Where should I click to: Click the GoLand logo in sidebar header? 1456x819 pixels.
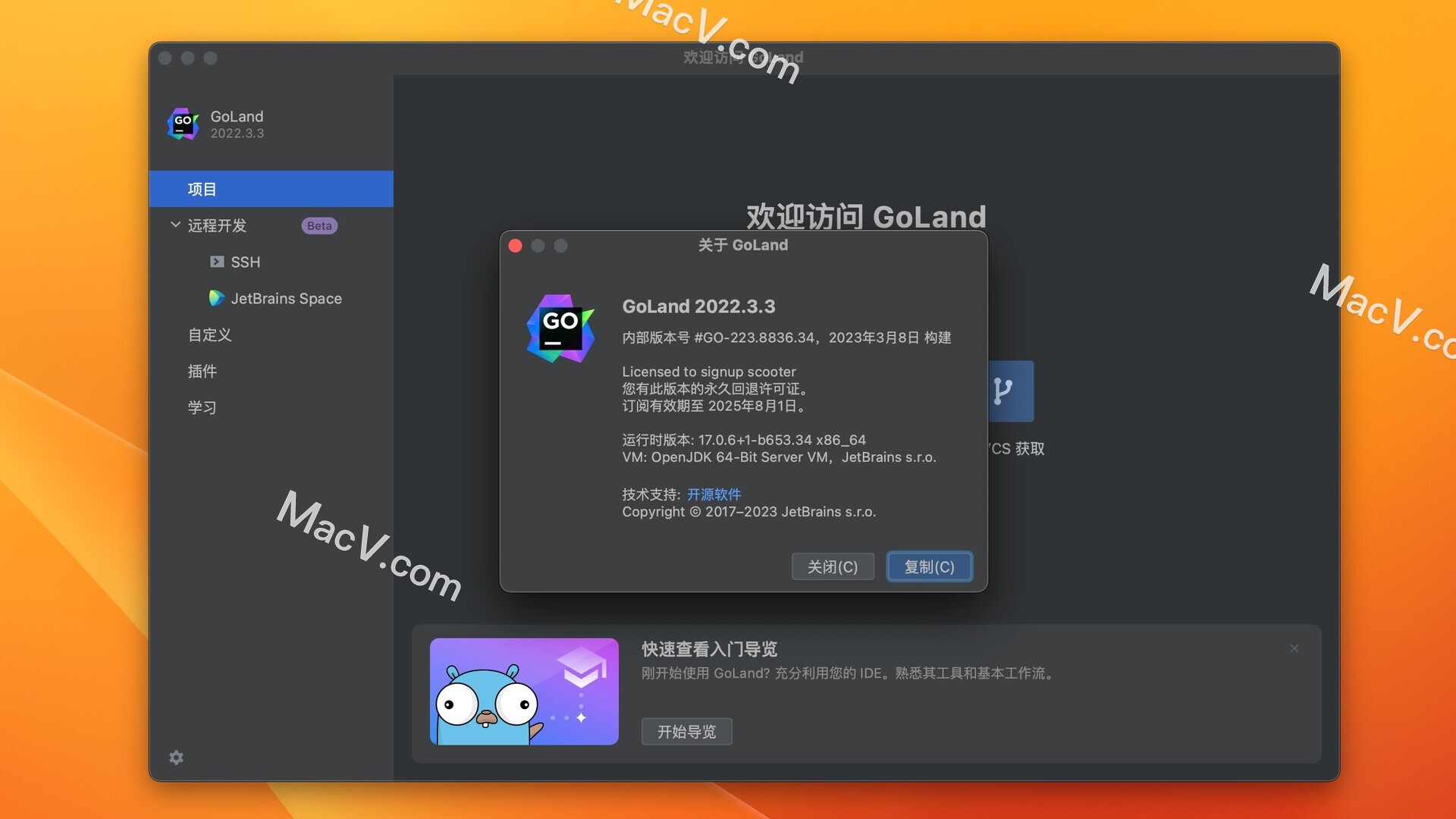pos(183,124)
